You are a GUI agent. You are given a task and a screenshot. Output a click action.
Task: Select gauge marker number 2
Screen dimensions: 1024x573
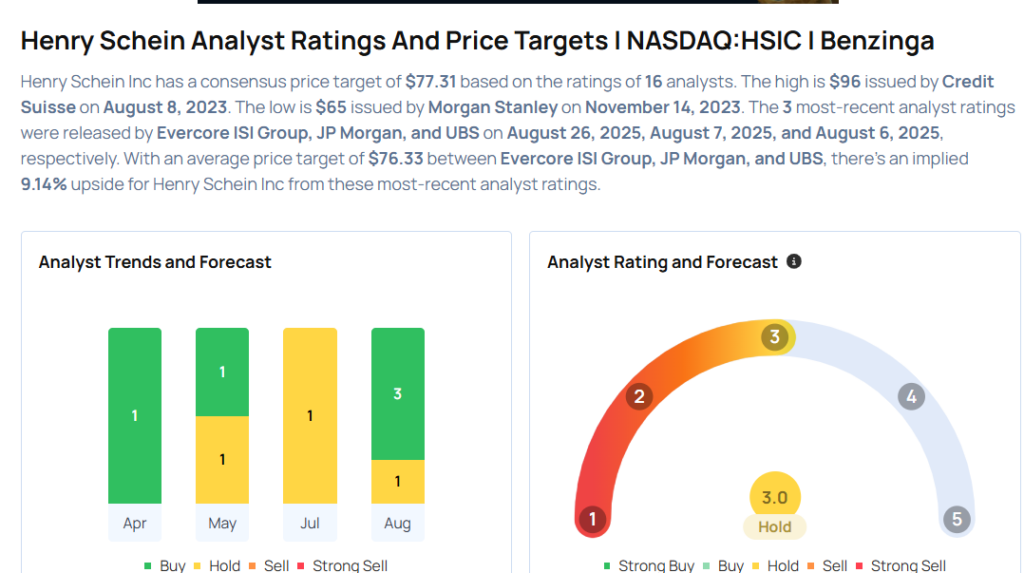pos(639,396)
